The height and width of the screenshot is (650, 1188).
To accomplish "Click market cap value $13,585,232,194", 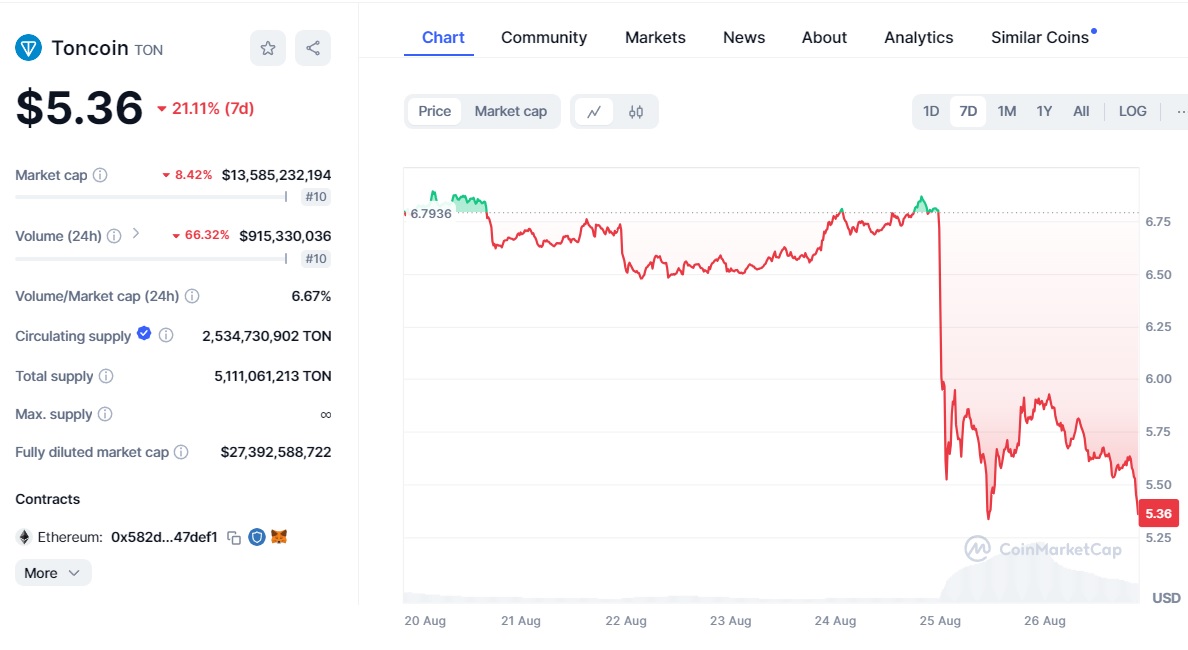I will [277, 175].
